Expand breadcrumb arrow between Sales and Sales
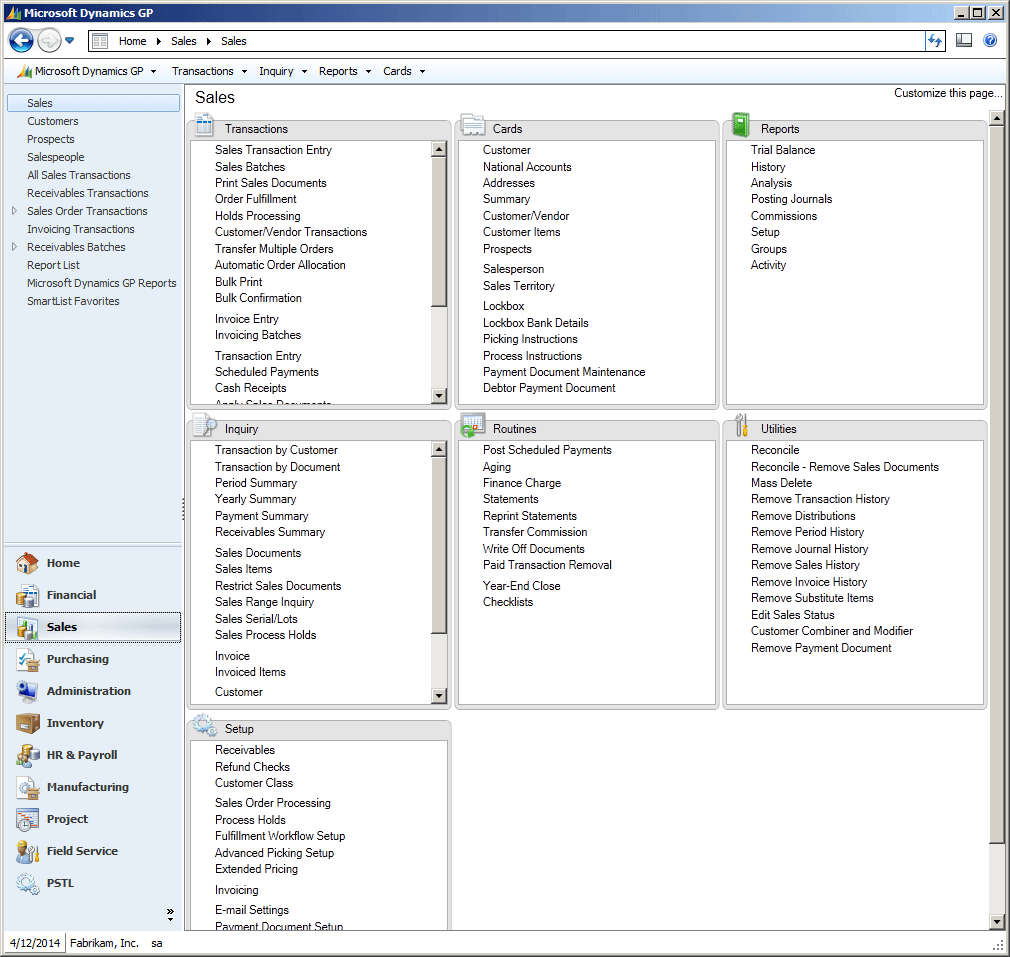 (209, 41)
